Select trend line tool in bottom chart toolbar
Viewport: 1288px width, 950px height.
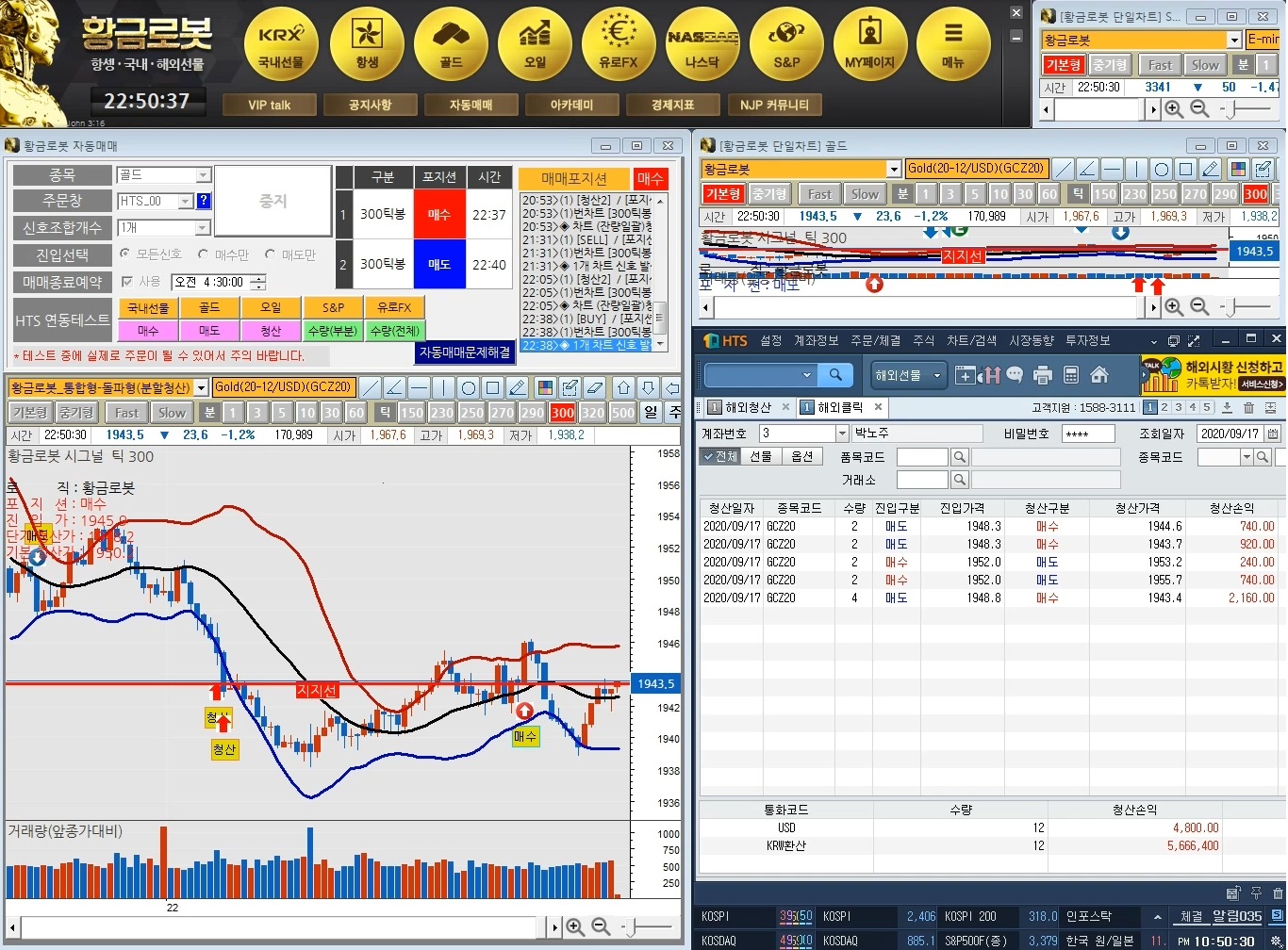coord(371,387)
